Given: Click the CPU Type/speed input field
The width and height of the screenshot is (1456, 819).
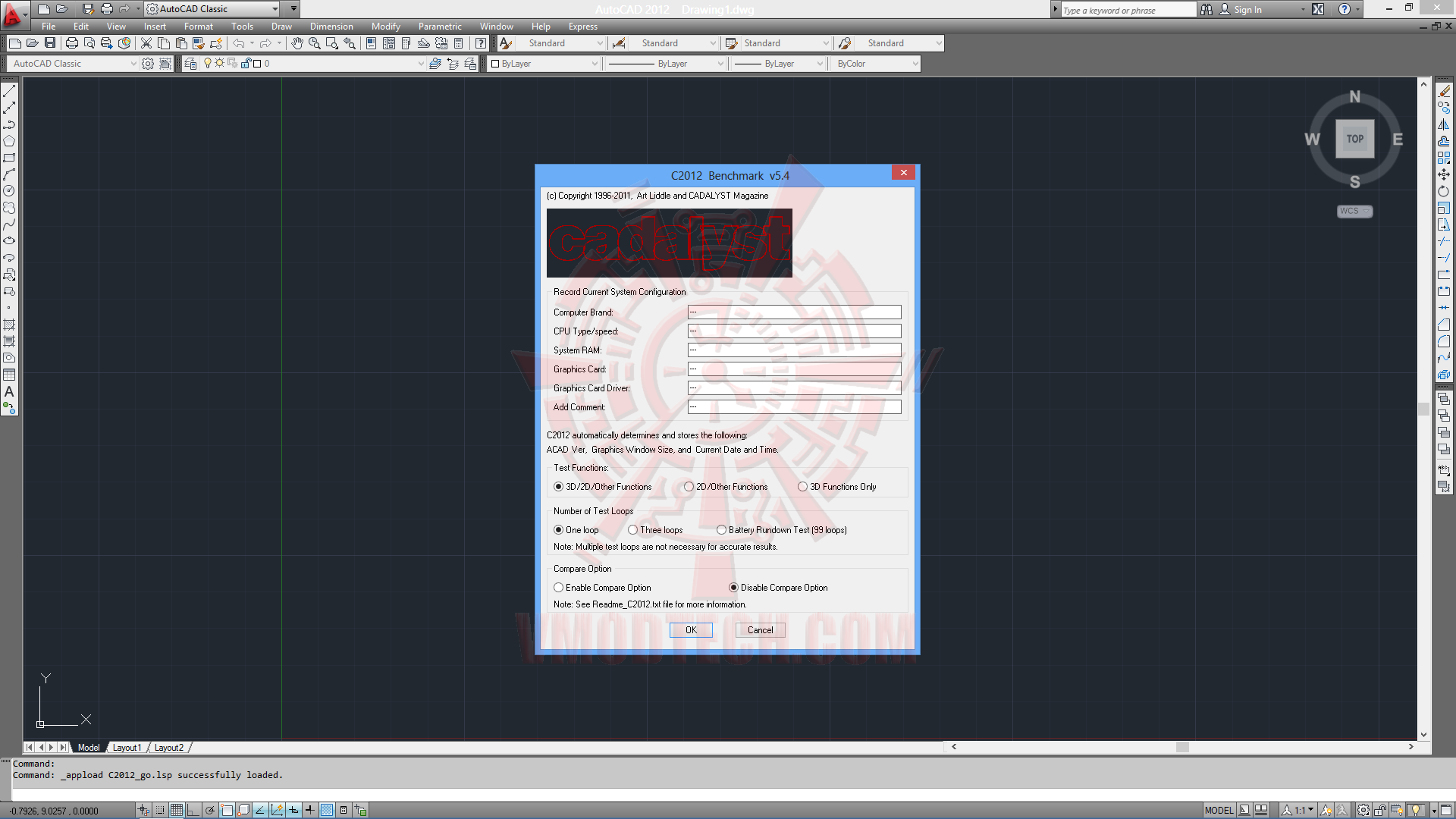Looking at the screenshot, I should [794, 331].
